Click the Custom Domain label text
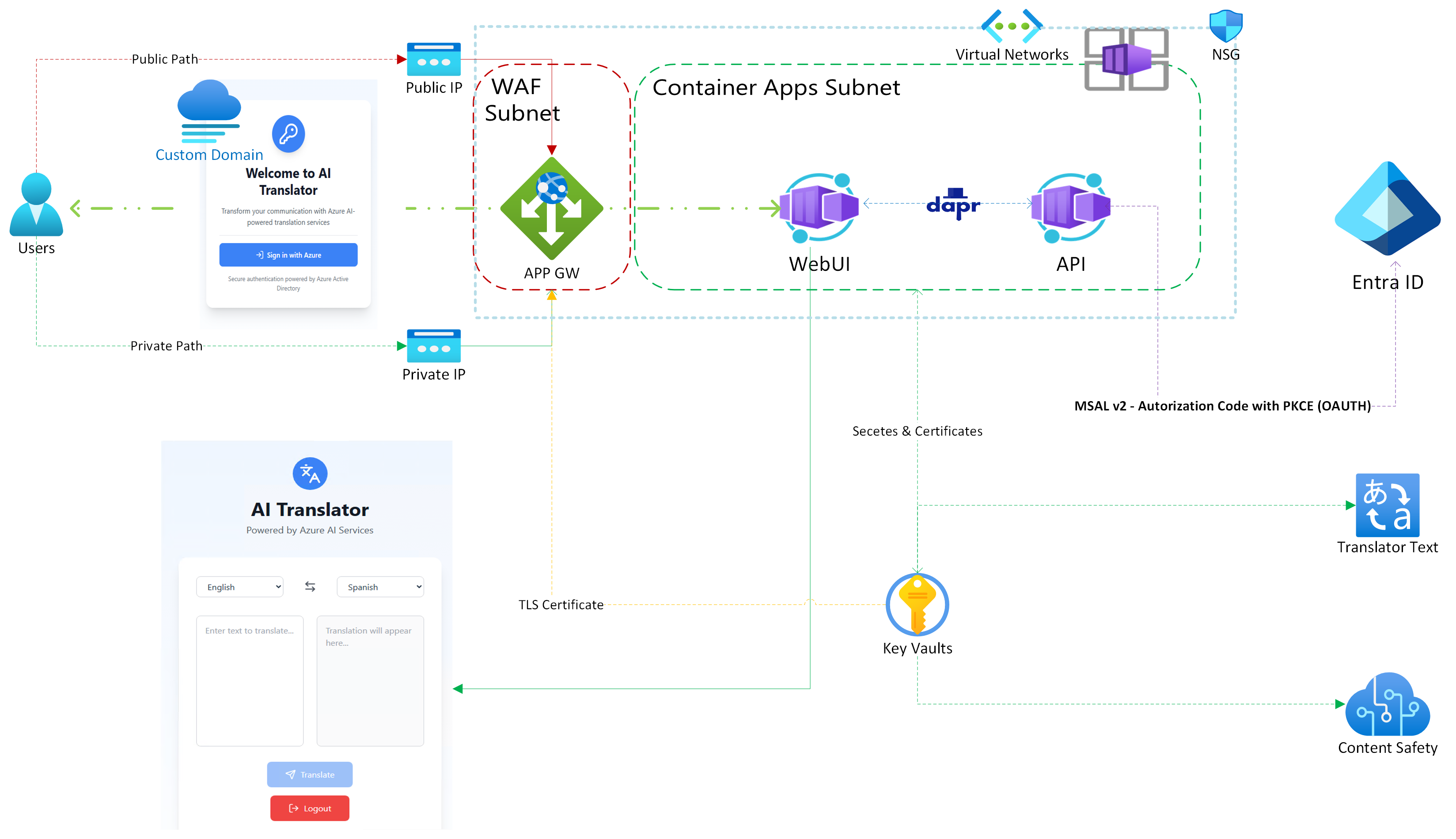 [209, 155]
